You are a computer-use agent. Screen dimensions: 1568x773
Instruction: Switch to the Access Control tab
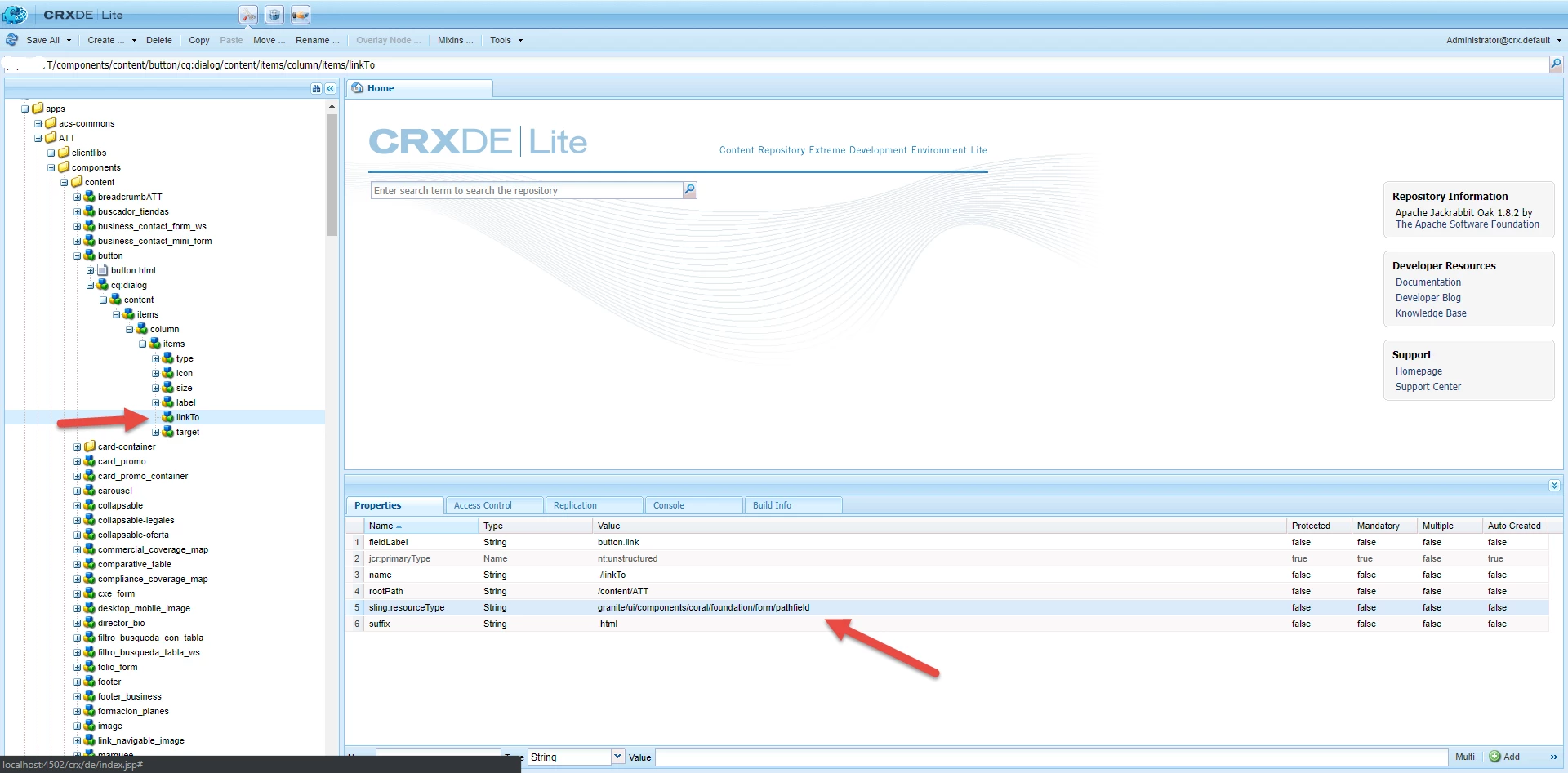point(494,505)
